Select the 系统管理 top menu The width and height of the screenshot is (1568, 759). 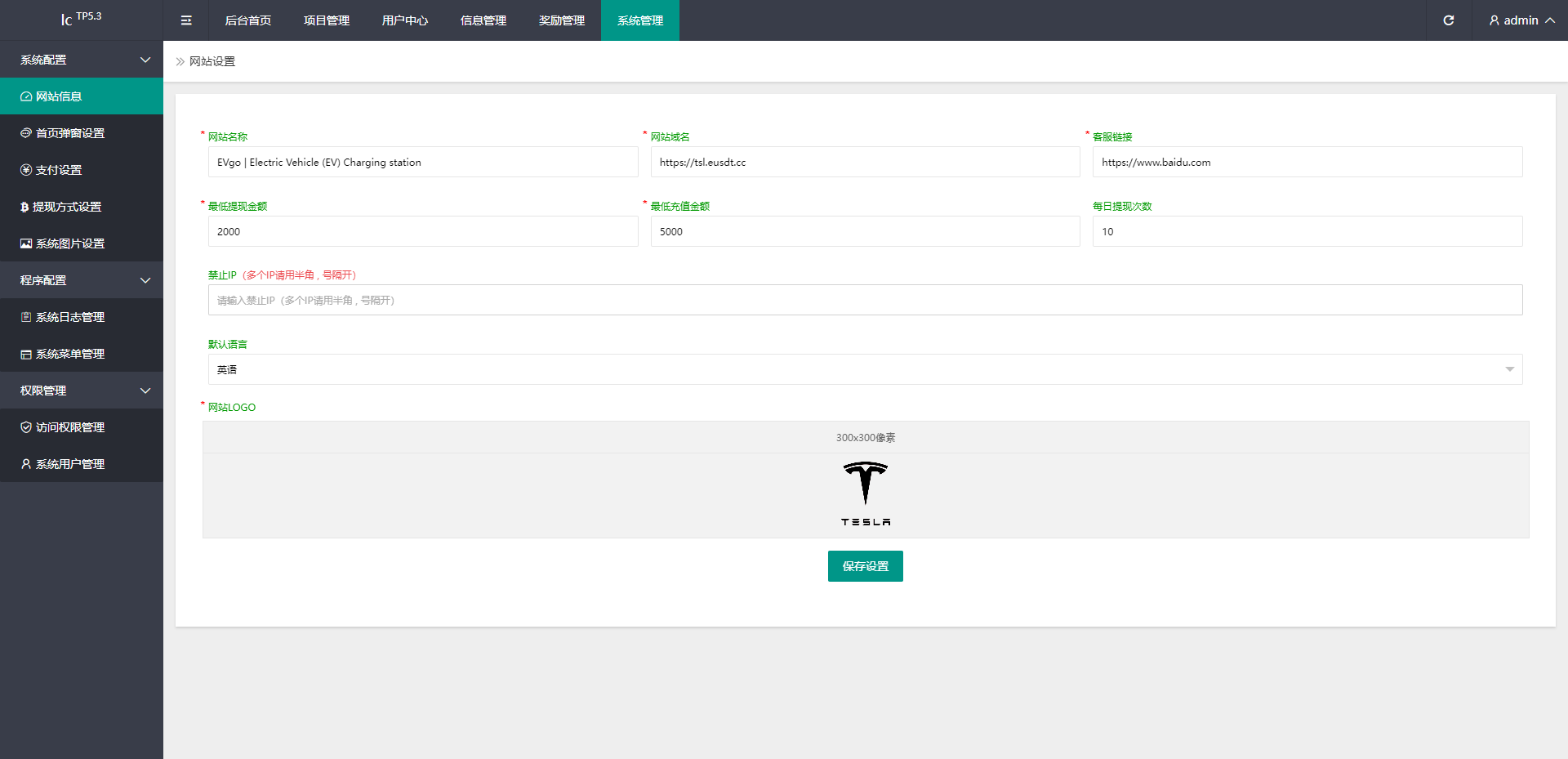(640, 20)
